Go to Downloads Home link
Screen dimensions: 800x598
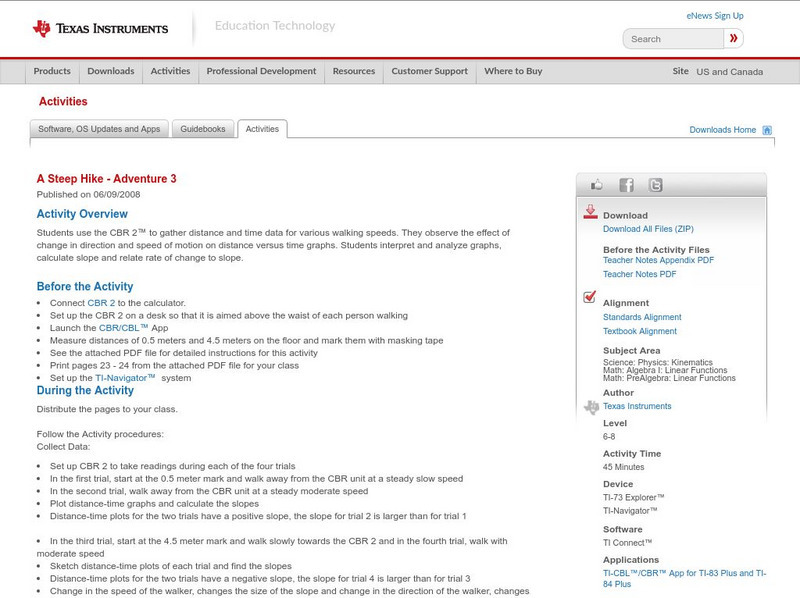pyautogui.click(x=722, y=130)
